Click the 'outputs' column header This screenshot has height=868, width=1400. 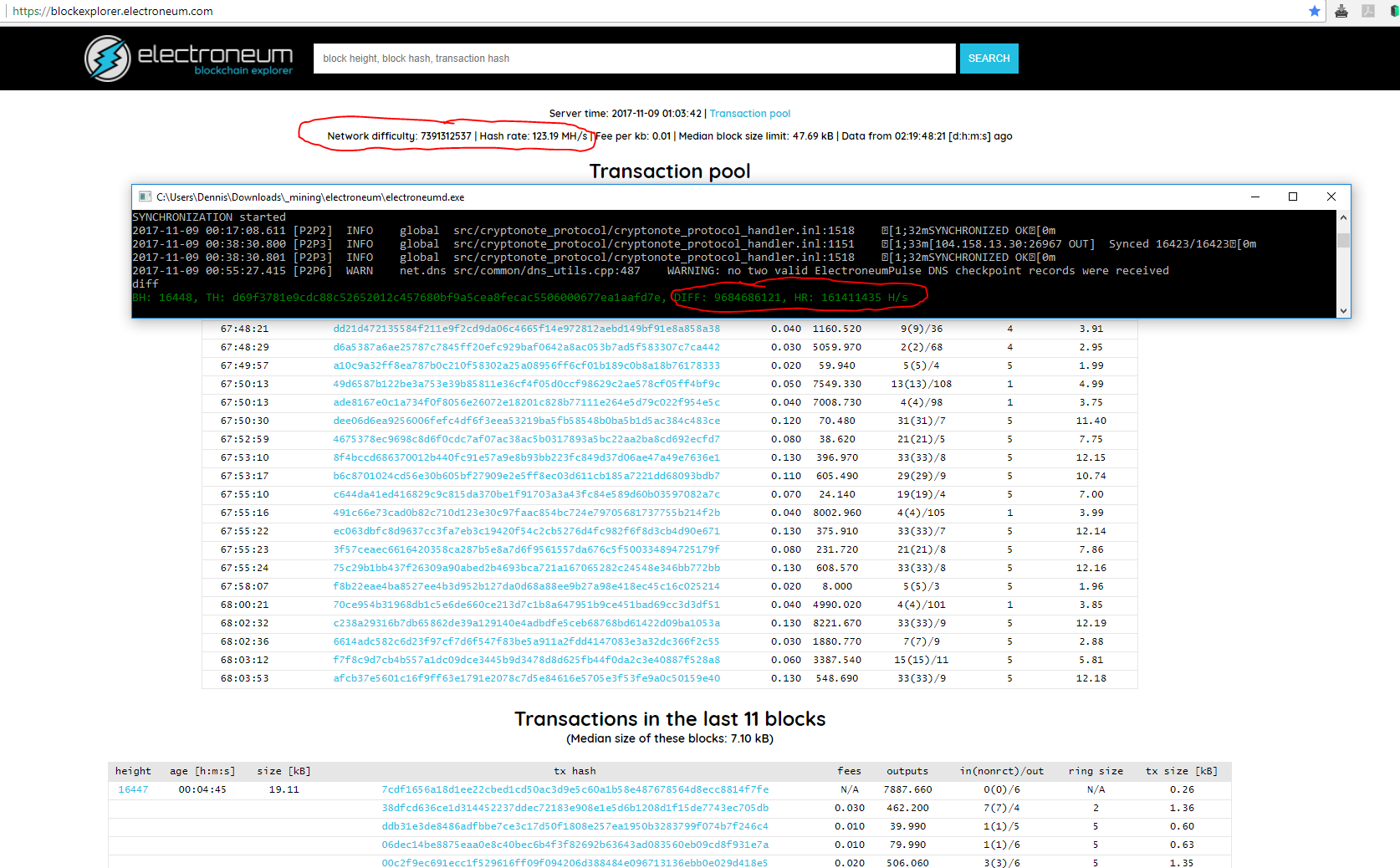pyautogui.click(x=907, y=771)
